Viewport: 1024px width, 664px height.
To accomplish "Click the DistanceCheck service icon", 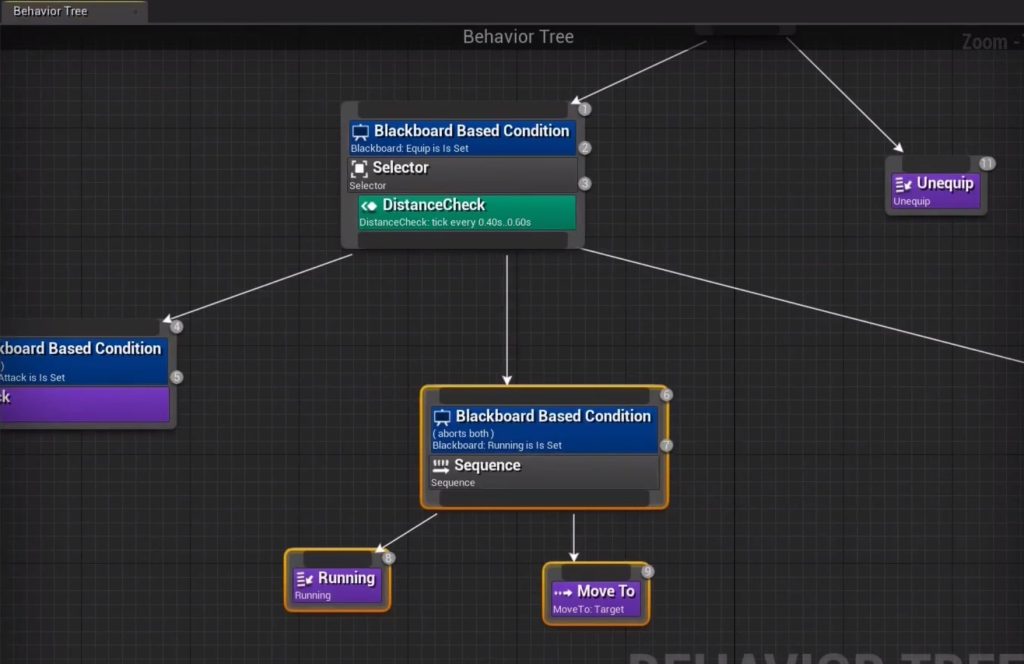I will point(369,206).
